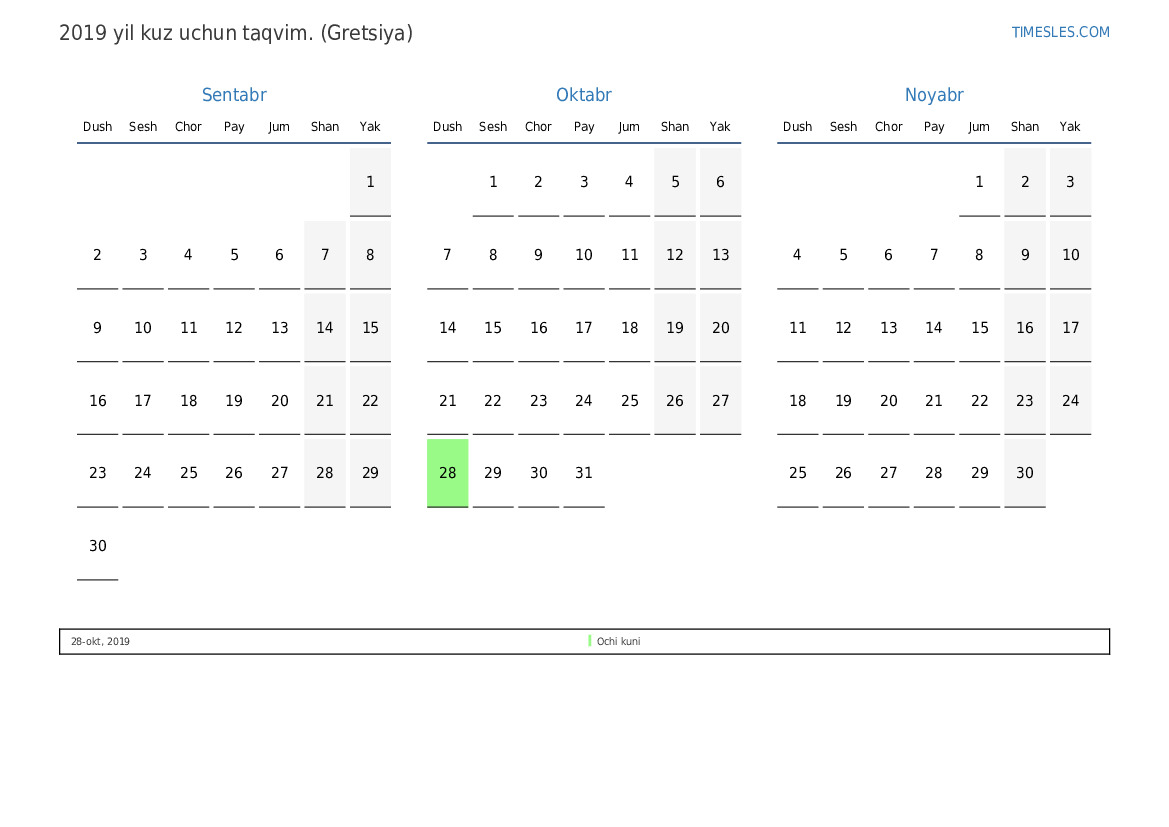1169x827 pixels.
Task: Select 15 September
Action: tap(371, 327)
